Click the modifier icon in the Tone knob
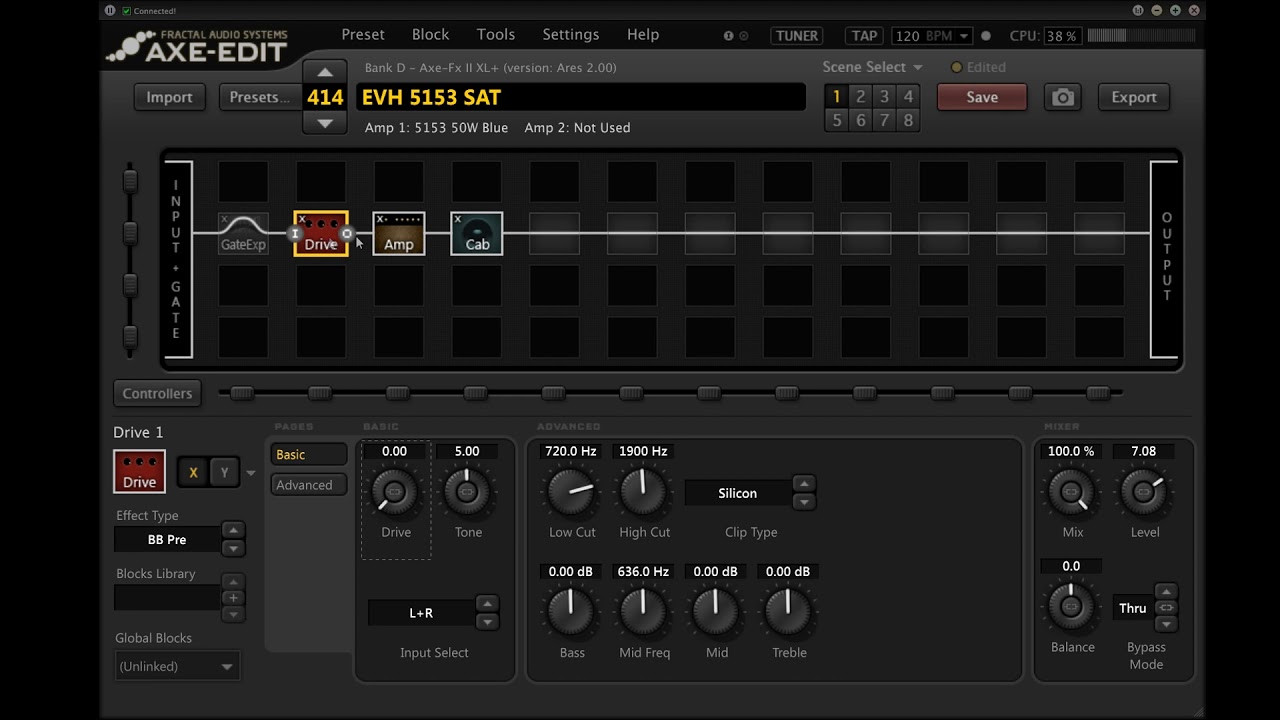 pyautogui.click(x=467, y=492)
